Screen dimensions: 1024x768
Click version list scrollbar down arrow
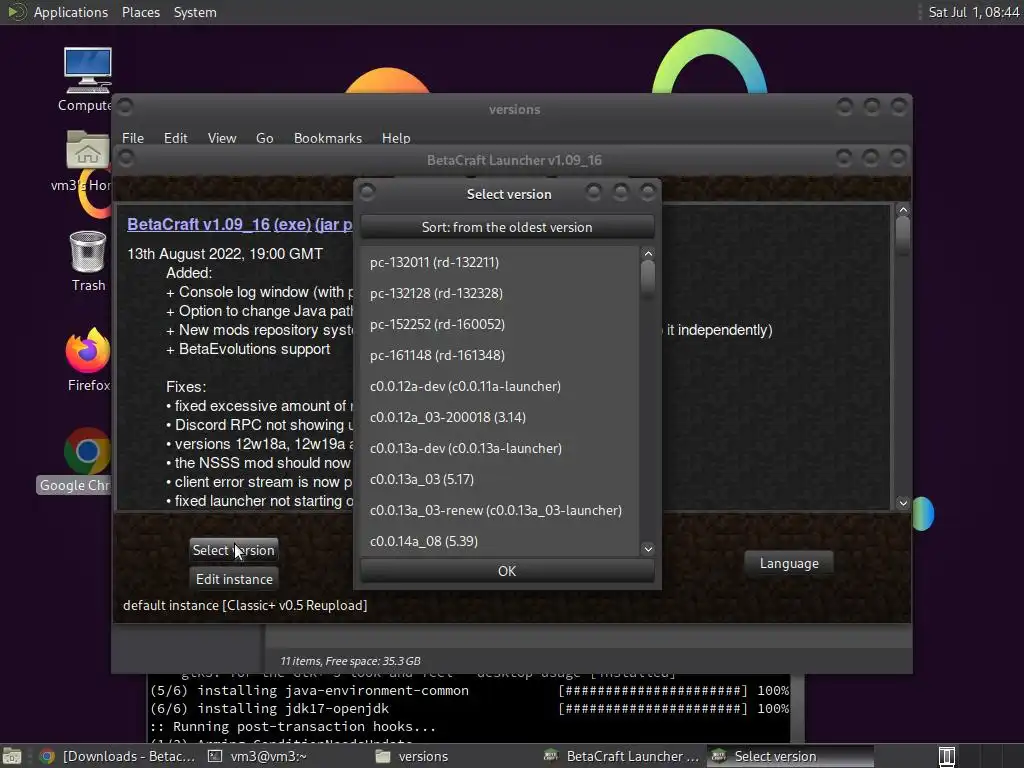648,549
